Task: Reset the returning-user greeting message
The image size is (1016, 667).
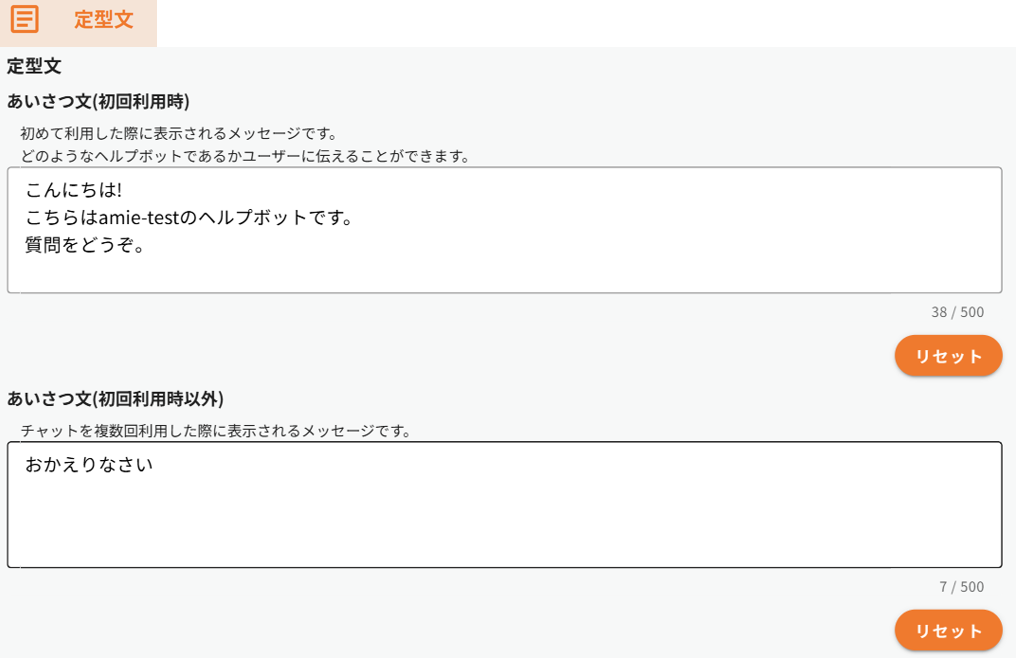Action: point(948,631)
